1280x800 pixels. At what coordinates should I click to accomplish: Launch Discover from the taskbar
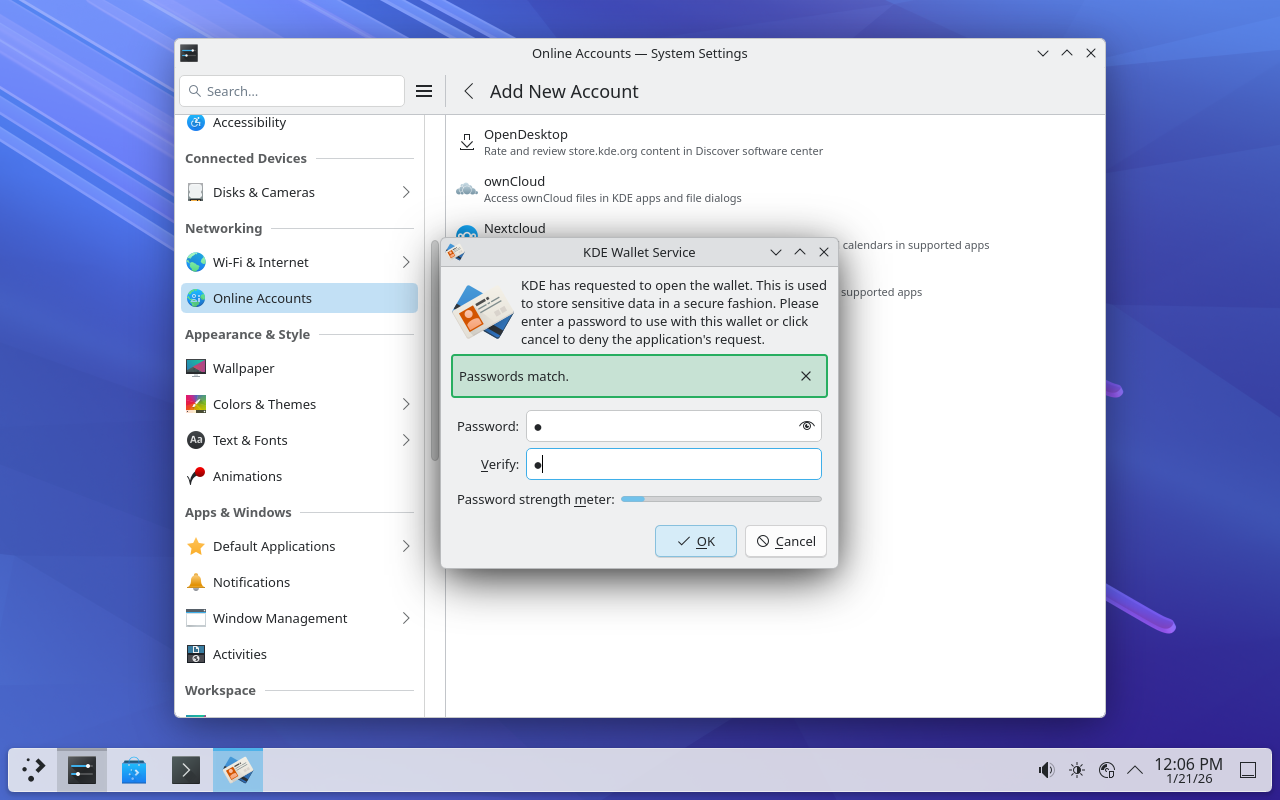point(134,770)
